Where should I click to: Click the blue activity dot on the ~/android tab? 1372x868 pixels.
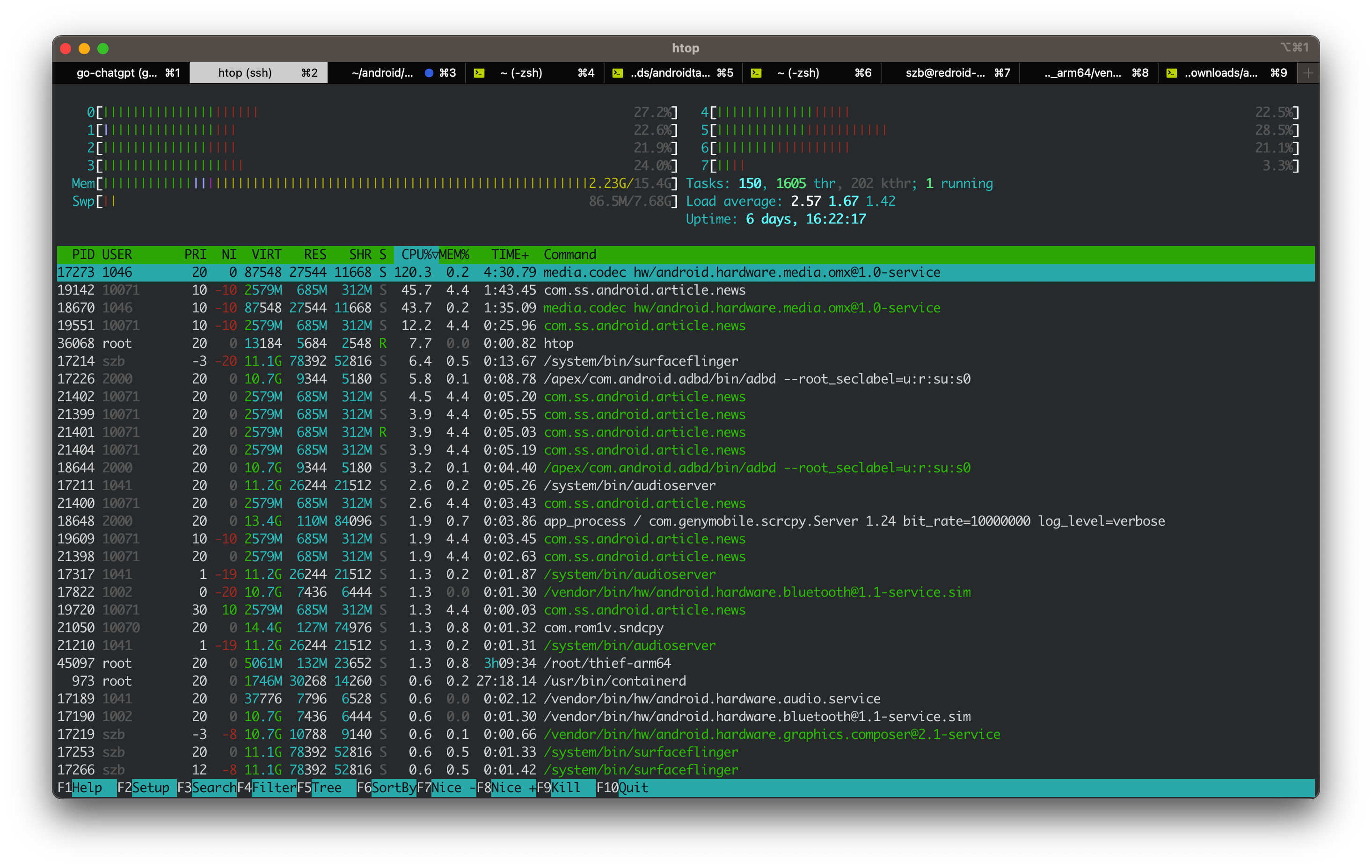point(429,73)
